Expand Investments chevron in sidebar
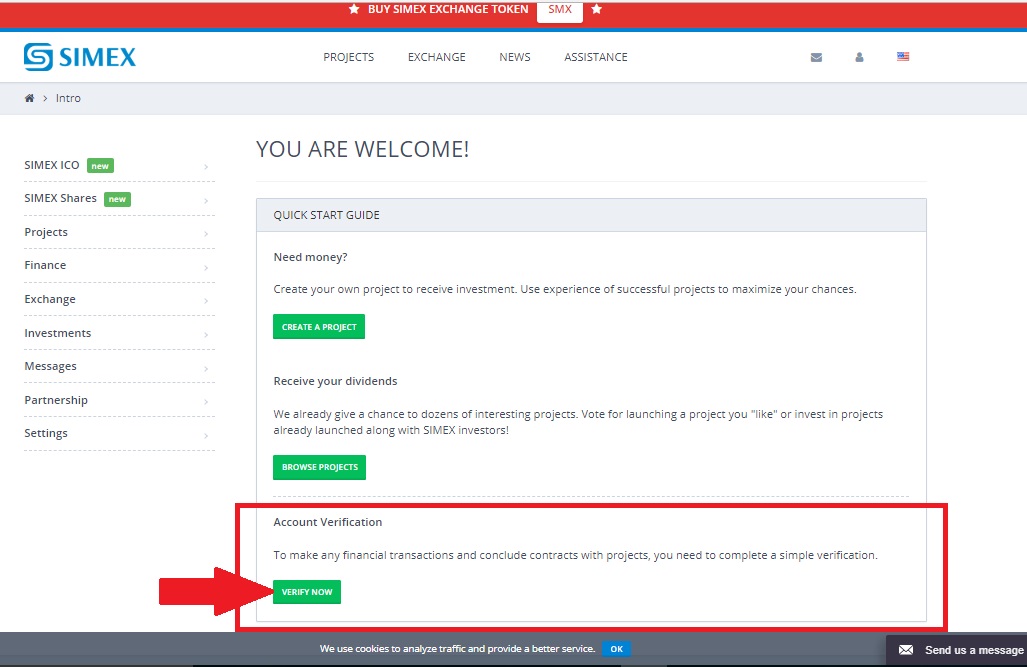 (x=206, y=335)
